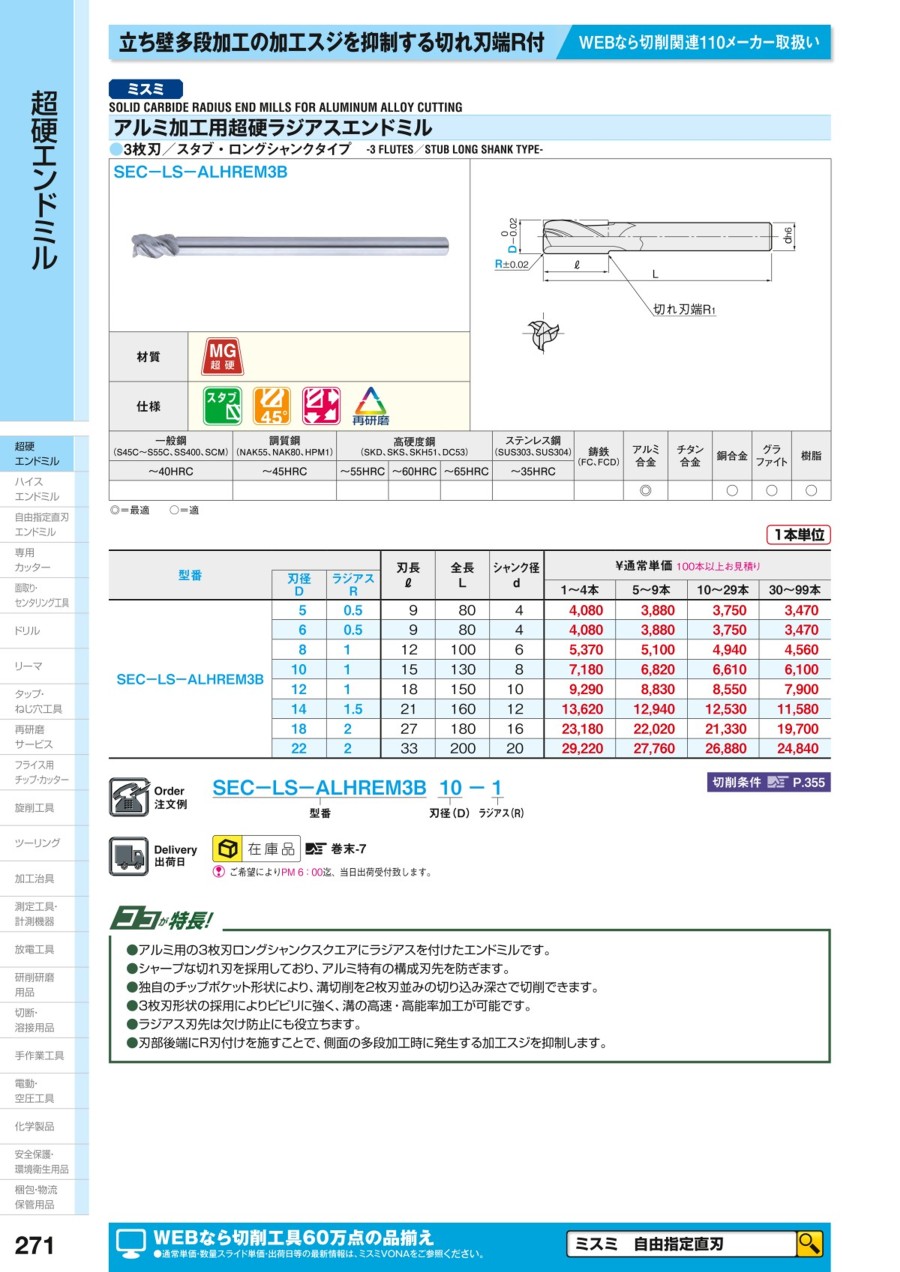Image resolution: width=900 pixels, height=1272 pixels.
Task: Click the 切削条件 P.355 reference link
Action: click(768, 782)
